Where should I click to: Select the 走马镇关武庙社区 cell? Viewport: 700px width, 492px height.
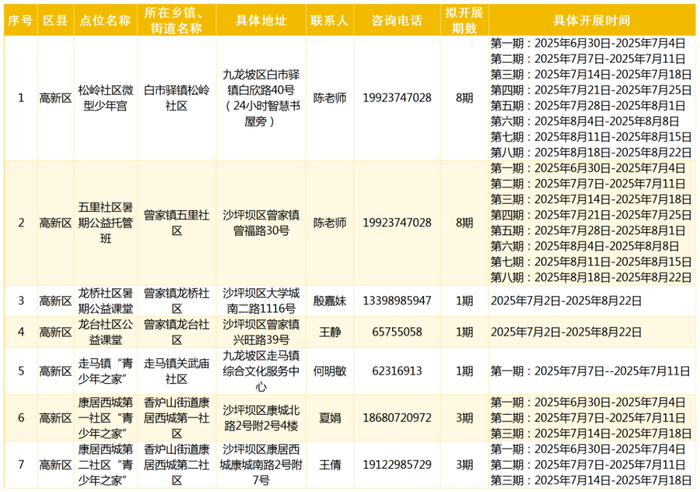tap(177, 371)
